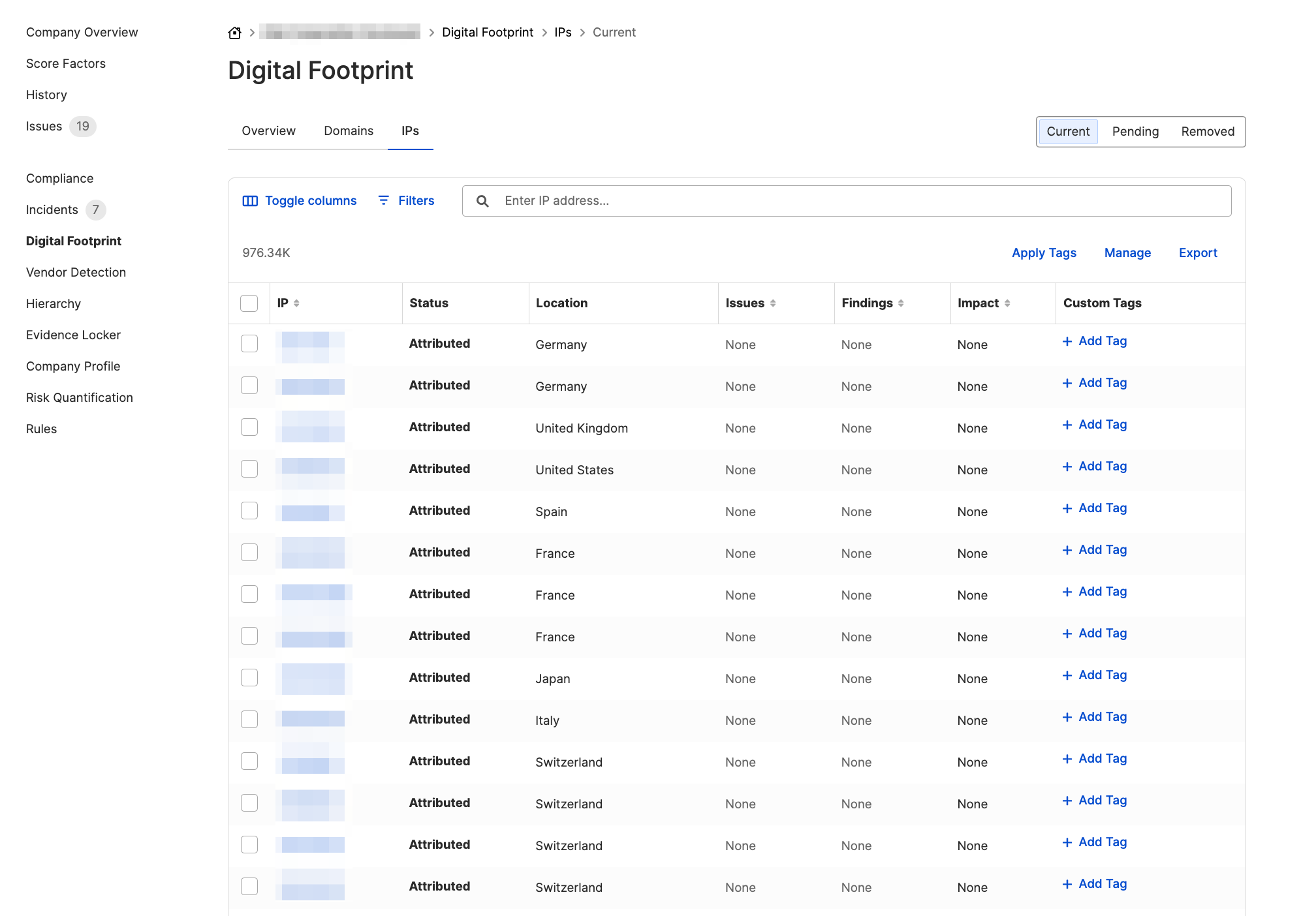The height and width of the screenshot is (916, 1316).
Task: Click the search magnifier icon
Action: coord(482,201)
